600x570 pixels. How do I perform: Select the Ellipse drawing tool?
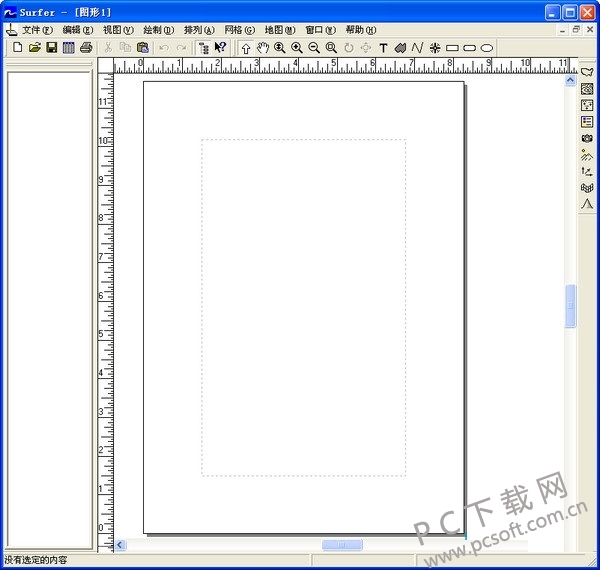pyautogui.click(x=487, y=48)
